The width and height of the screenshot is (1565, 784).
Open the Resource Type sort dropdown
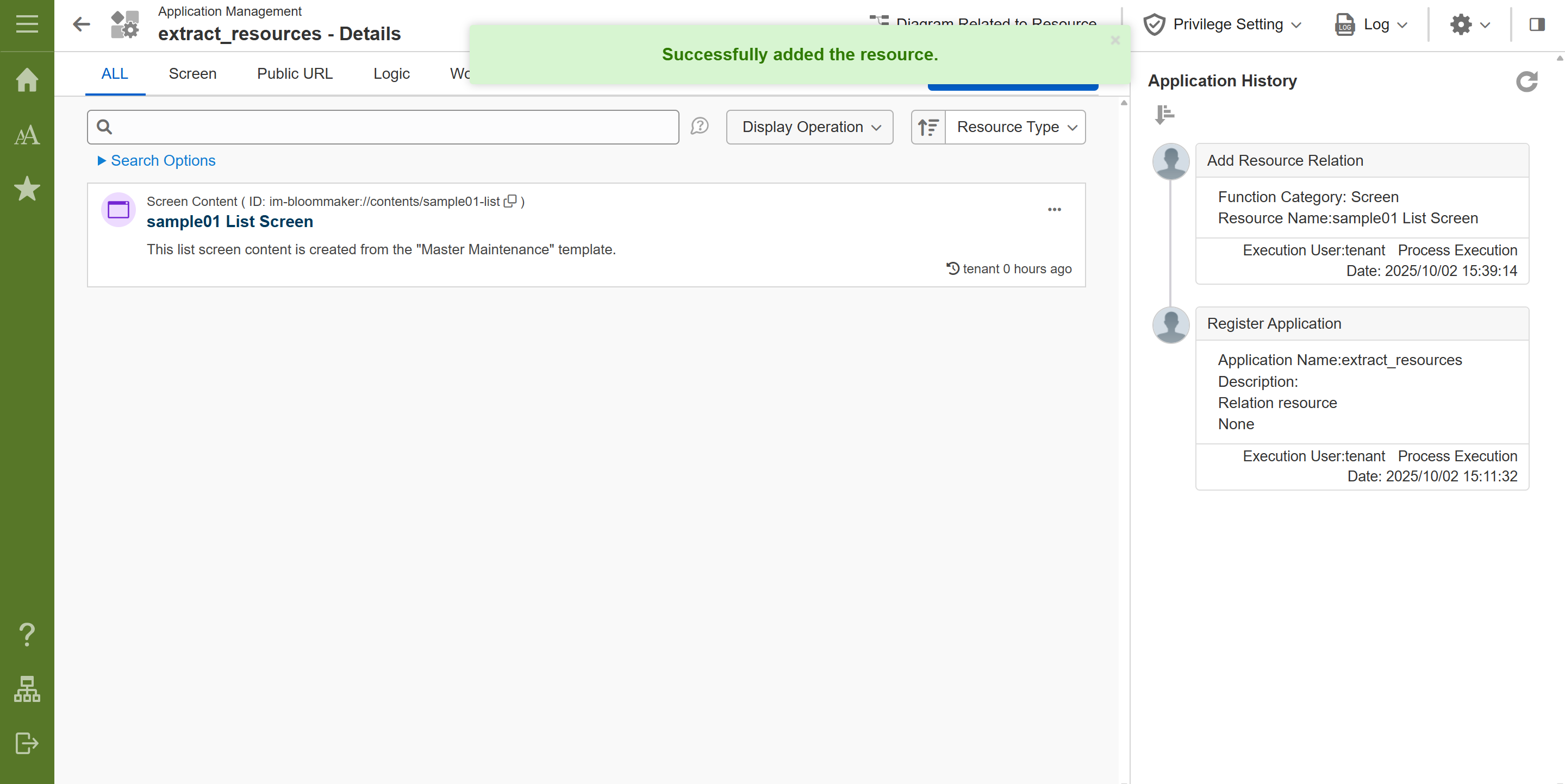coord(1016,127)
